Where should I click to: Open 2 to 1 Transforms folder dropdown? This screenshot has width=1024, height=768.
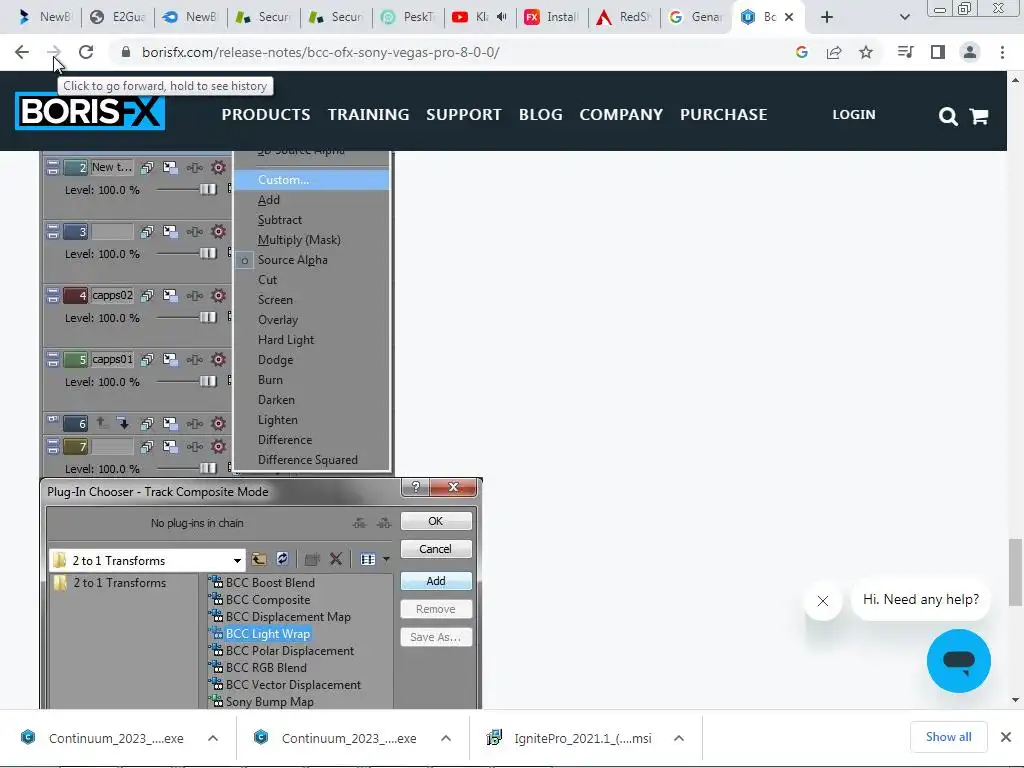[236, 561]
